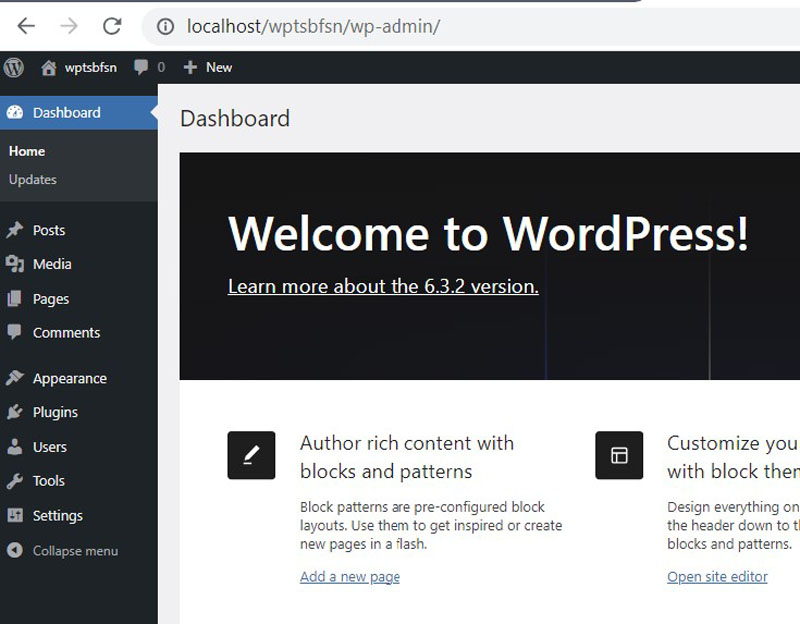
Task: Click the Welcome to WordPress! heading
Action: 488,234
